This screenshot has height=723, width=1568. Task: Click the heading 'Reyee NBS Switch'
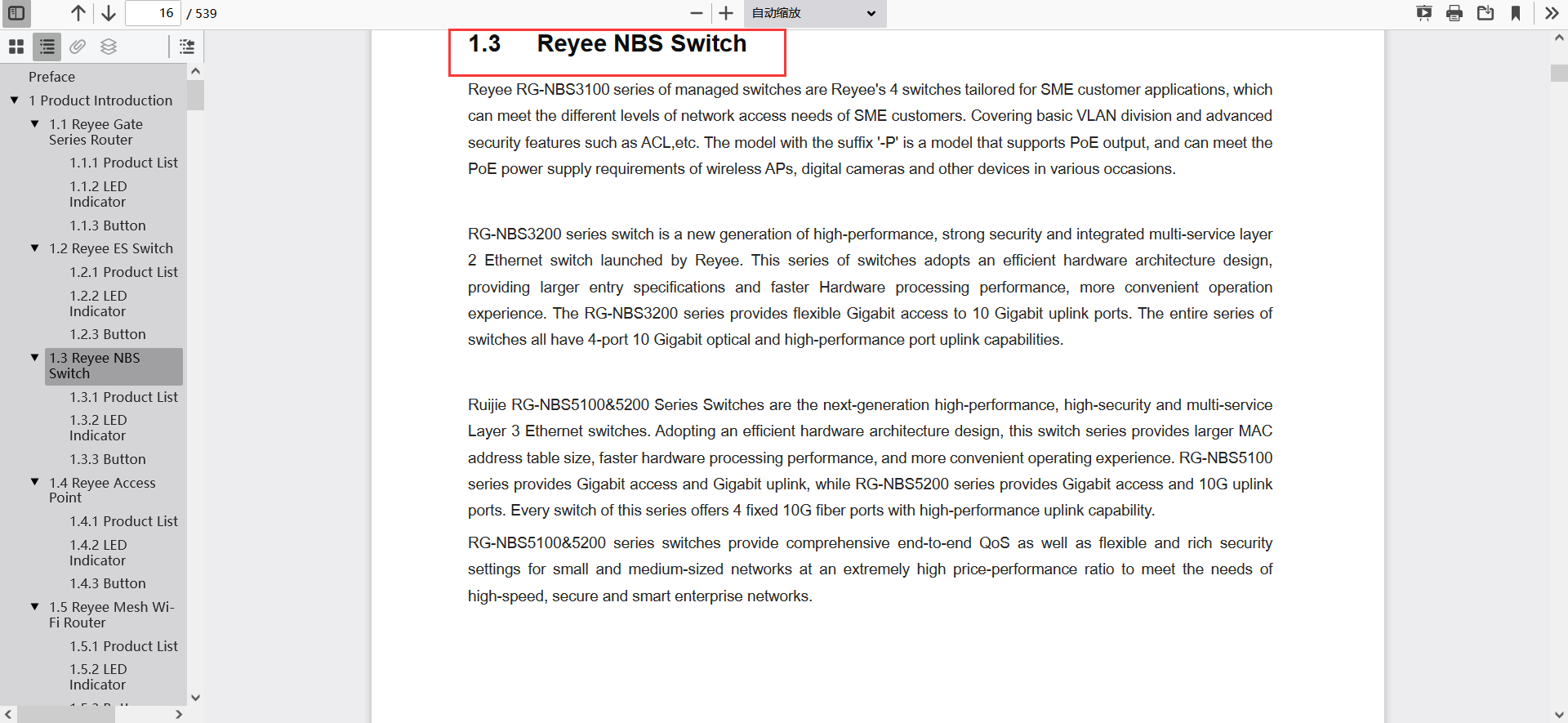click(641, 44)
